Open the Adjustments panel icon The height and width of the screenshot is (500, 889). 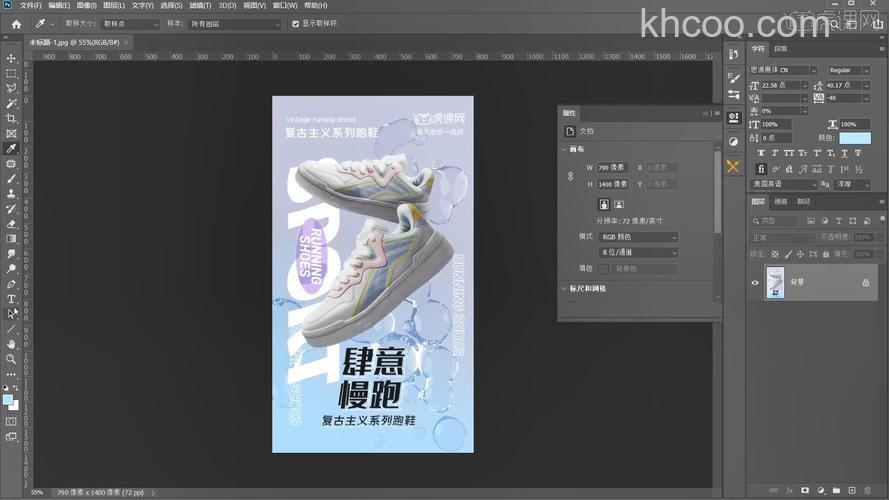734,142
